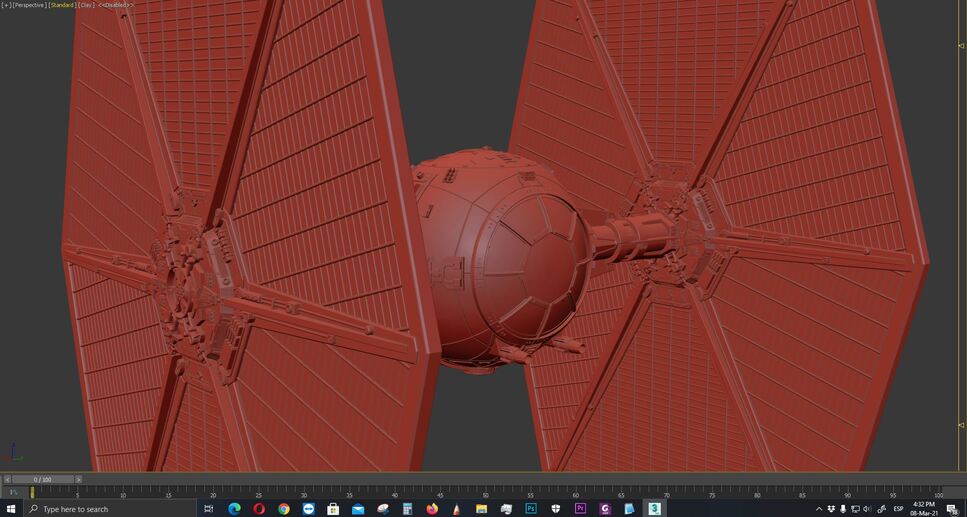
Task: Open the 4:32 PM clock and calendar
Action: [x=924, y=509]
